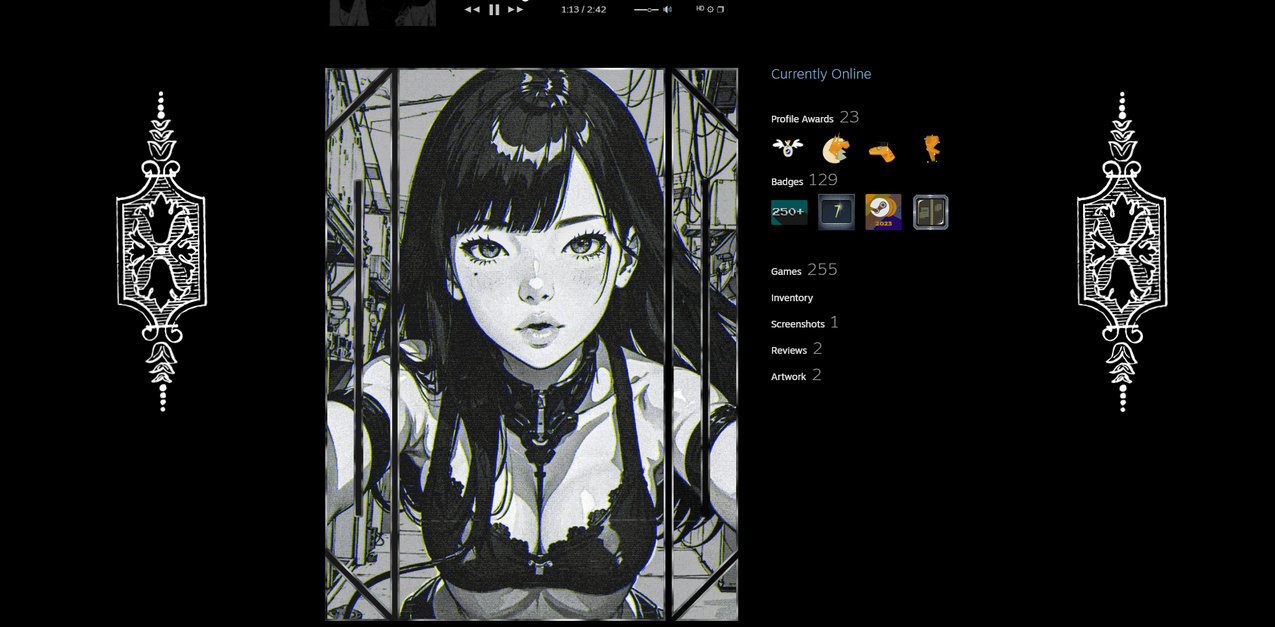Open the Reviews link

click(x=797, y=349)
